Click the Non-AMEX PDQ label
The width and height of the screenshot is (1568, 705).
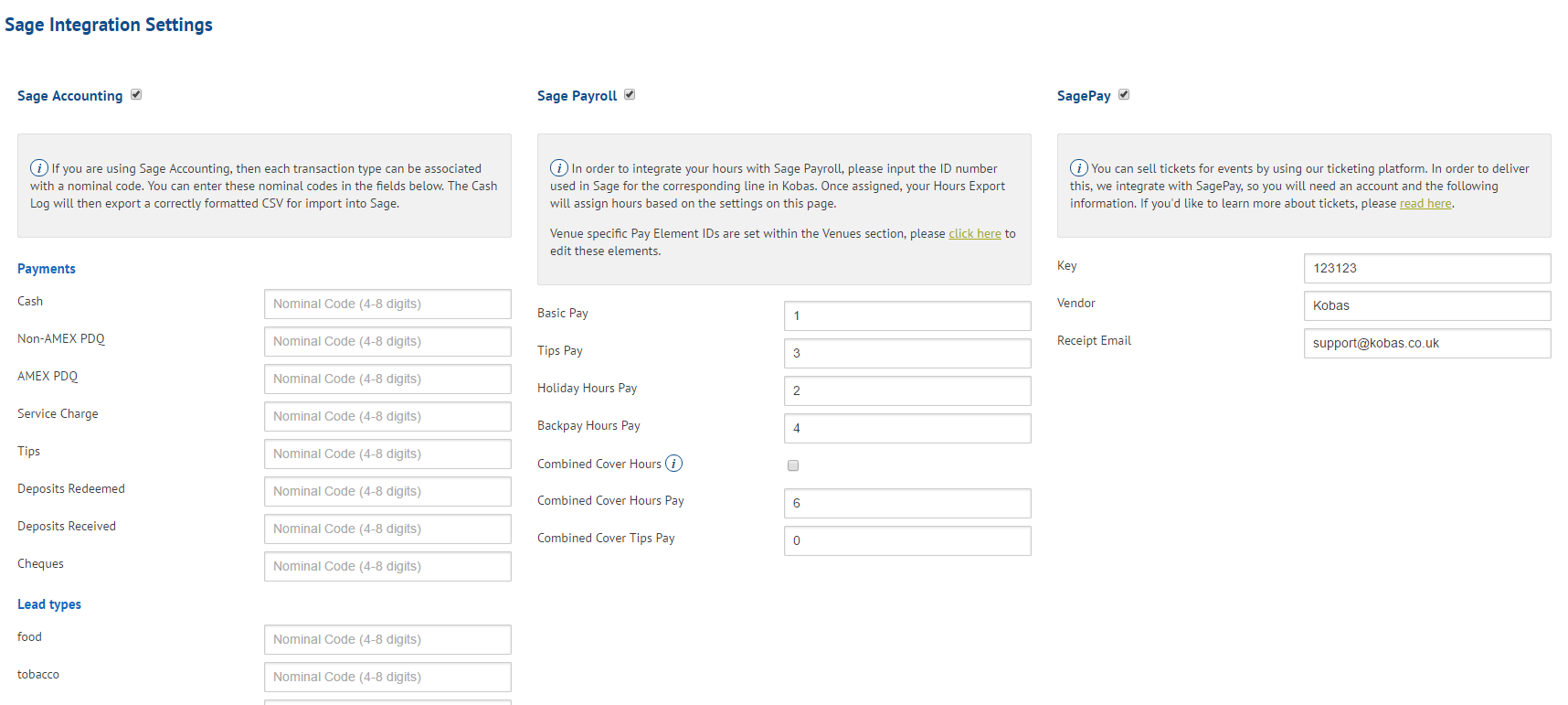point(61,338)
